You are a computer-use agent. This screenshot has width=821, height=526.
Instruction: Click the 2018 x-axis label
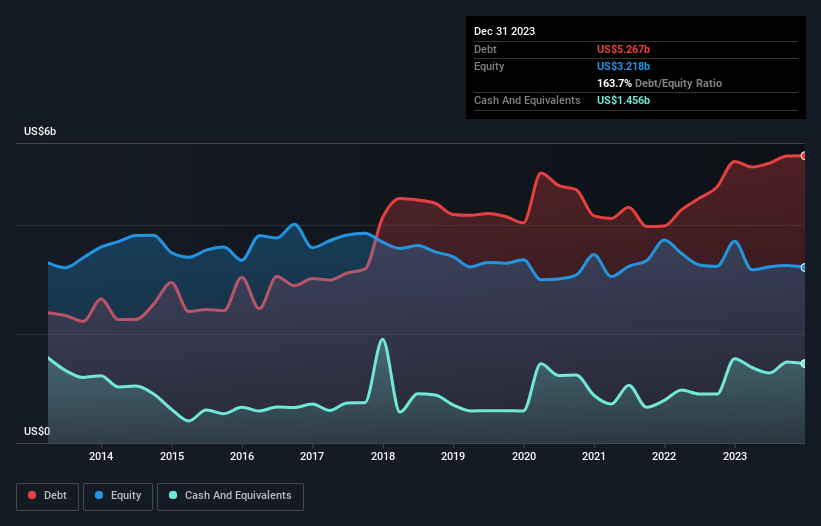(x=383, y=456)
